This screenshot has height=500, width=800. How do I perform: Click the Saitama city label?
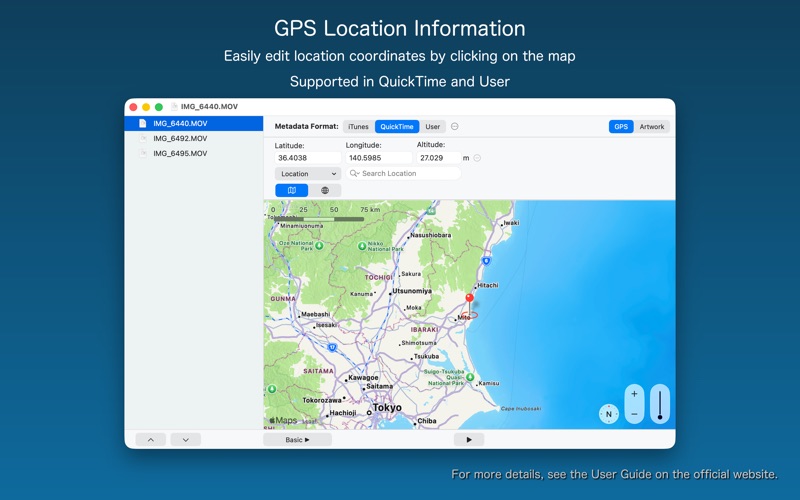click(380, 386)
